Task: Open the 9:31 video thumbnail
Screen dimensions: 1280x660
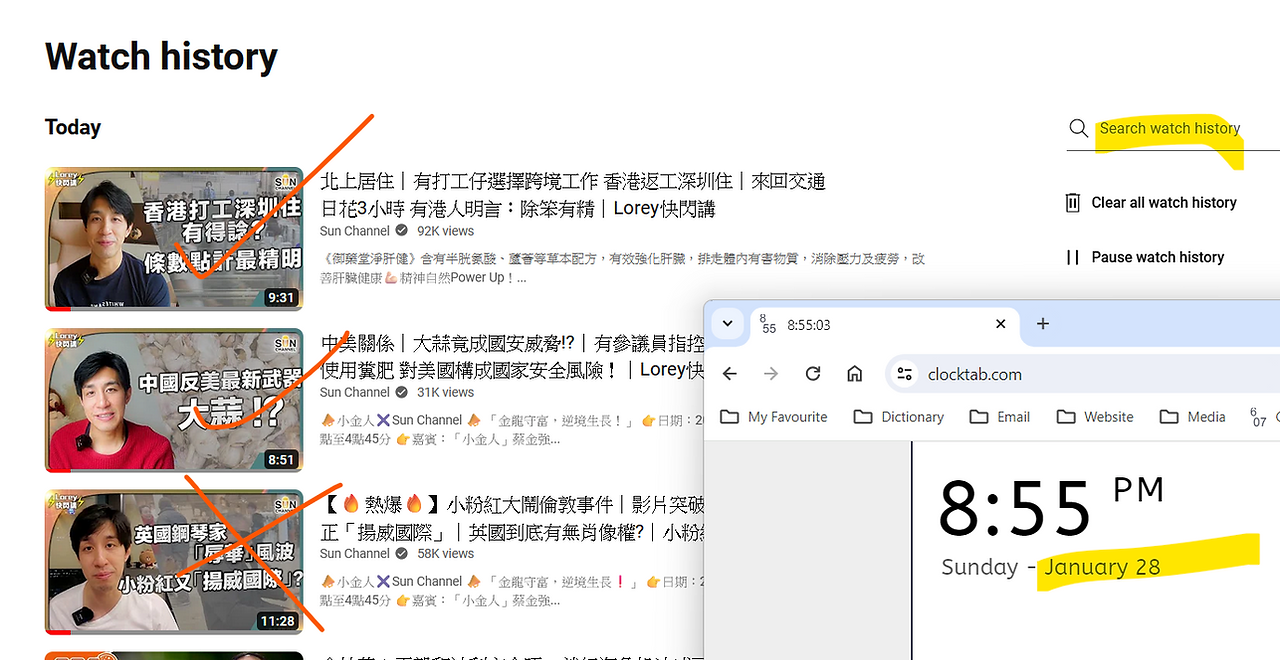Action: click(174, 239)
